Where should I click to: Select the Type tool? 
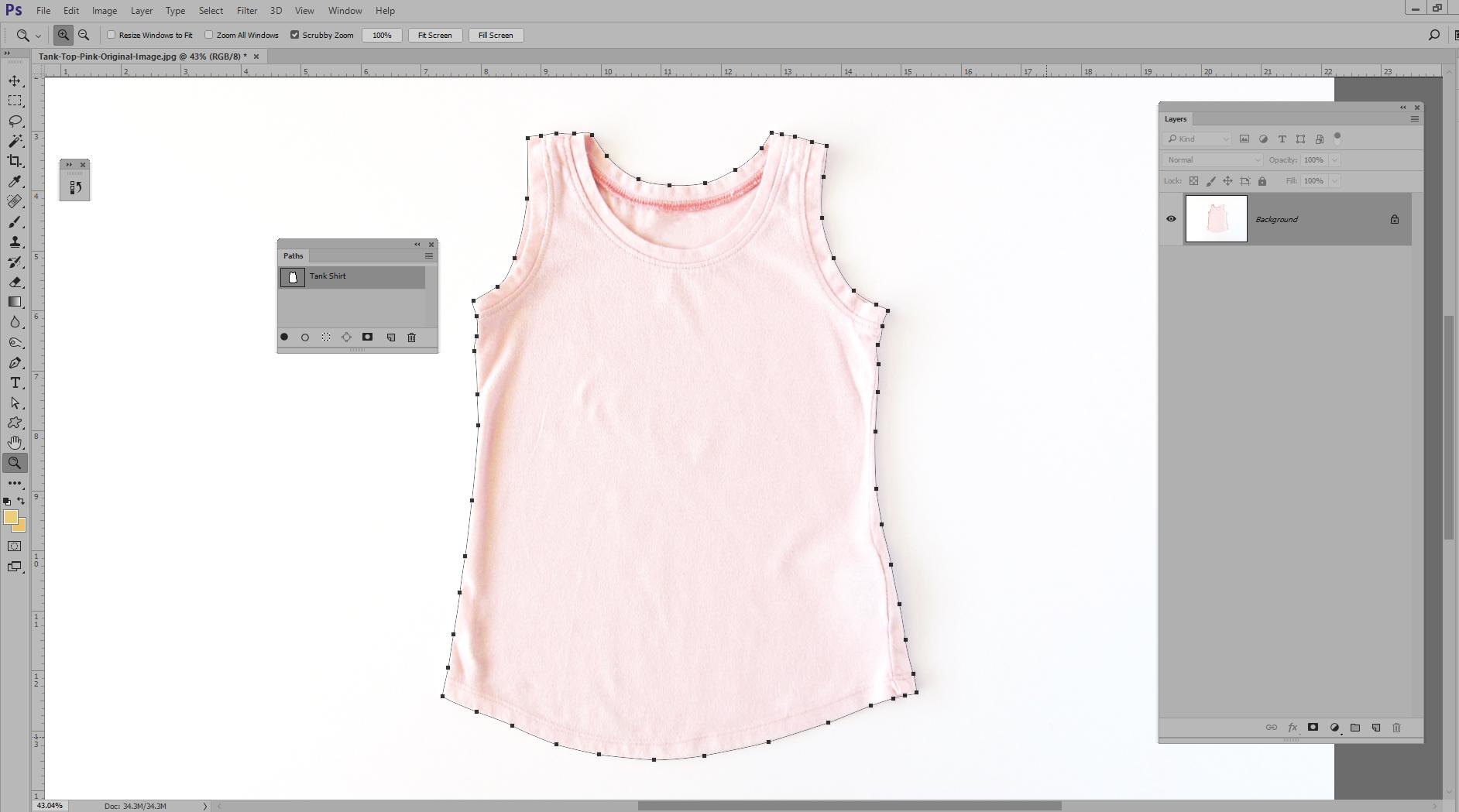14,382
